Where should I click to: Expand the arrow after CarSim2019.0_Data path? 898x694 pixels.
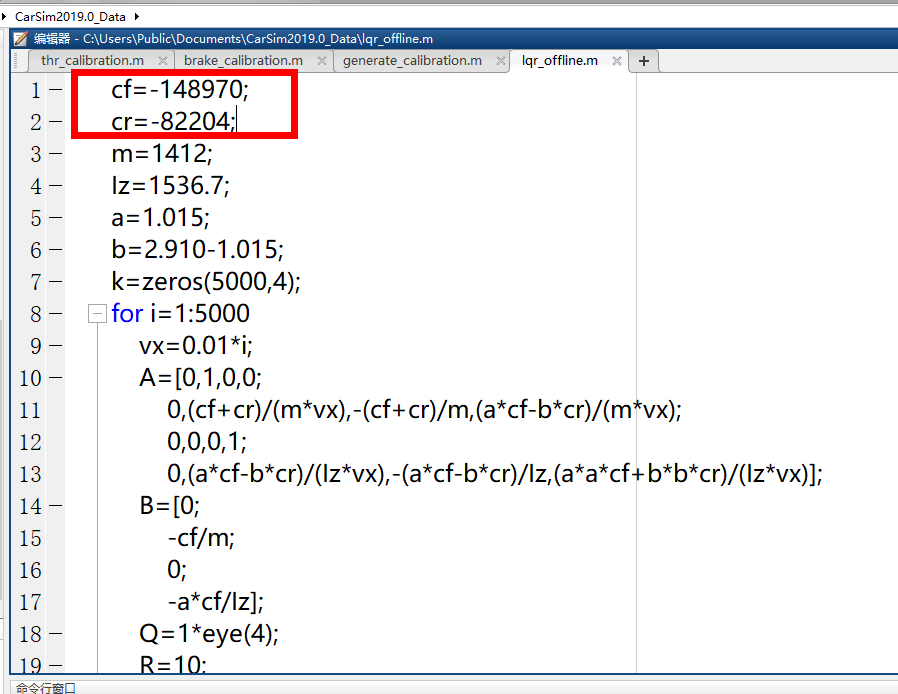click(x=137, y=17)
